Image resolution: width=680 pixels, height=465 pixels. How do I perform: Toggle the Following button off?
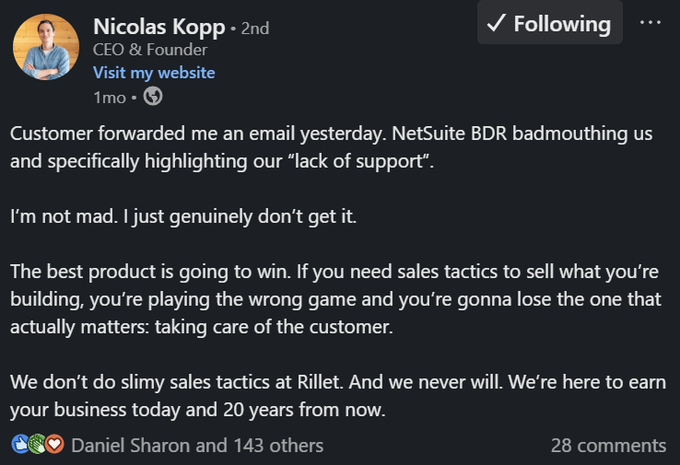coord(550,23)
